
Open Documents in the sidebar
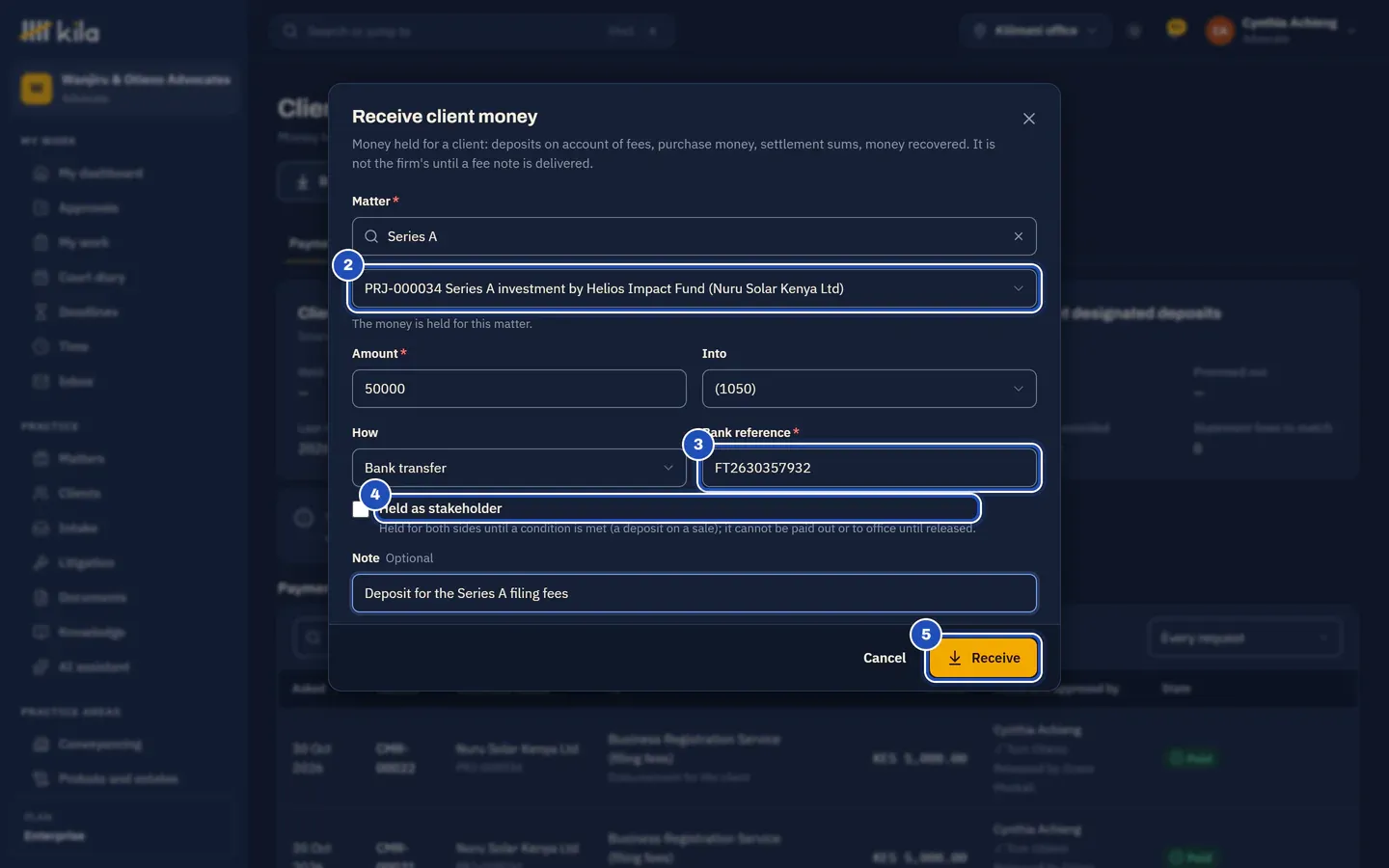(93, 598)
